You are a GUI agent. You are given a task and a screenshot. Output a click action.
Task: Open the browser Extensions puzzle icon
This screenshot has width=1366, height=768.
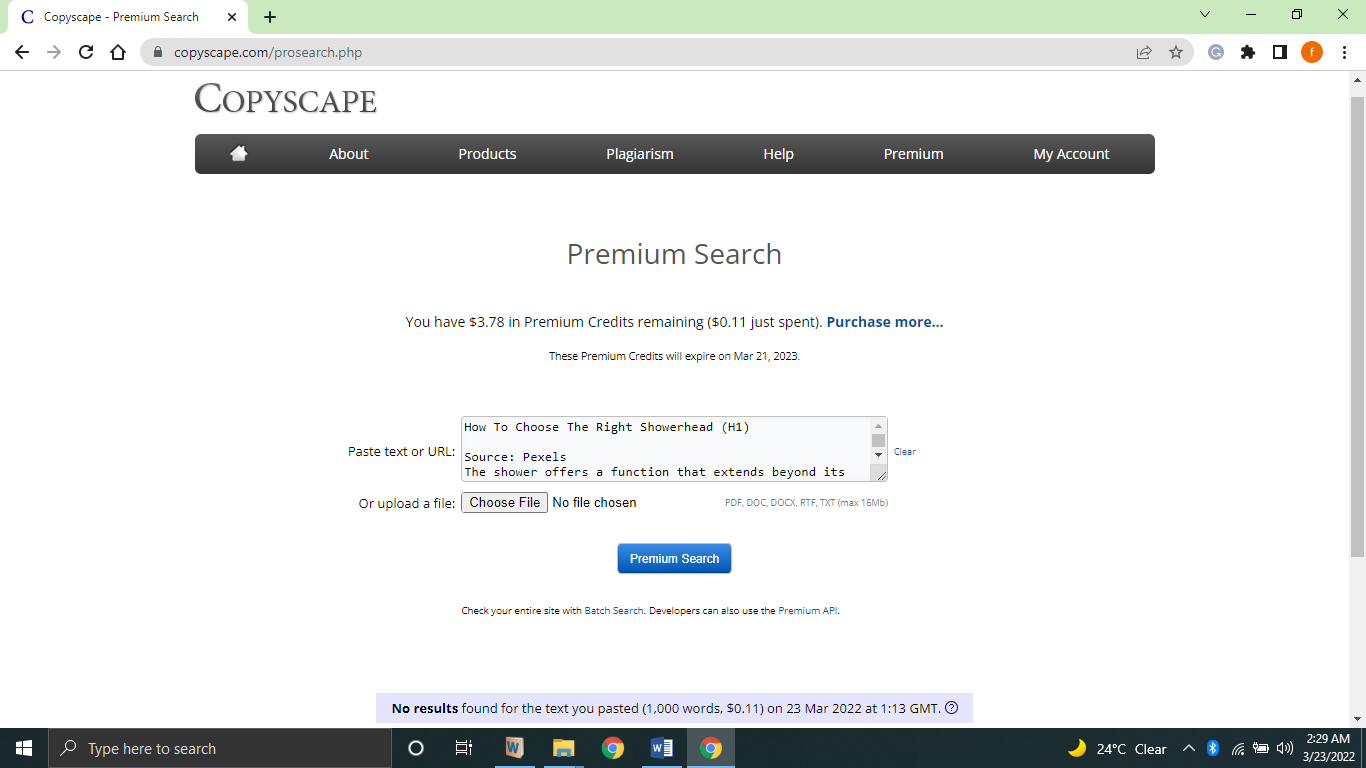(x=1248, y=52)
